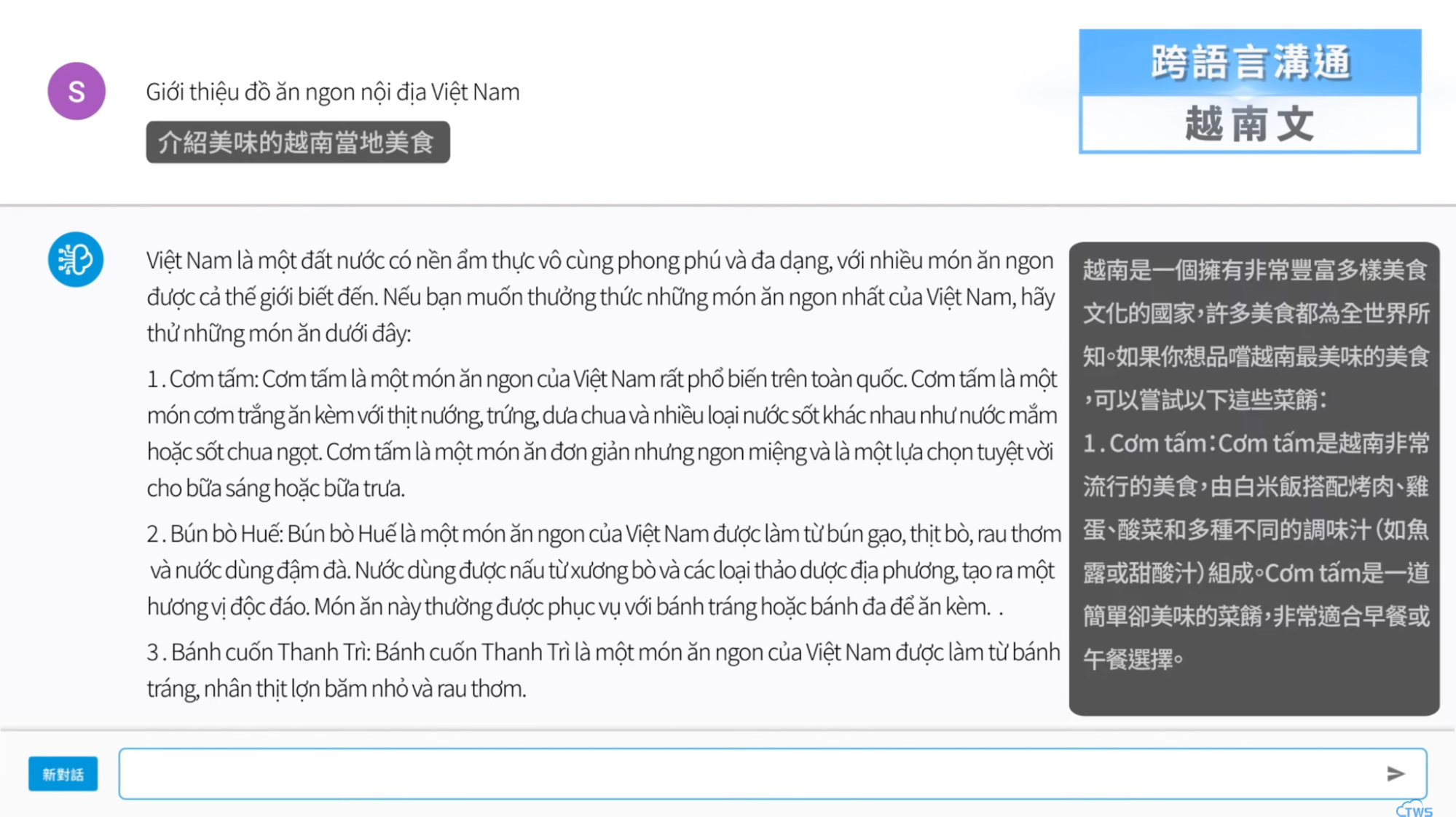The image size is (1456, 817).
Task: Click the intro paragraph starting 'Việt Nam là một'
Action: 600,296
